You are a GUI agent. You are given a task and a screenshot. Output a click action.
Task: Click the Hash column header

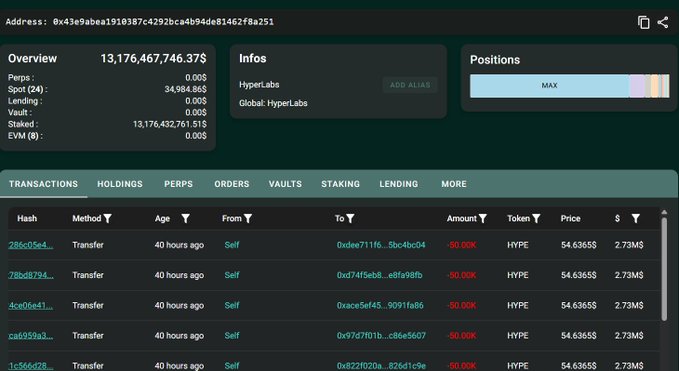pyautogui.click(x=27, y=219)
